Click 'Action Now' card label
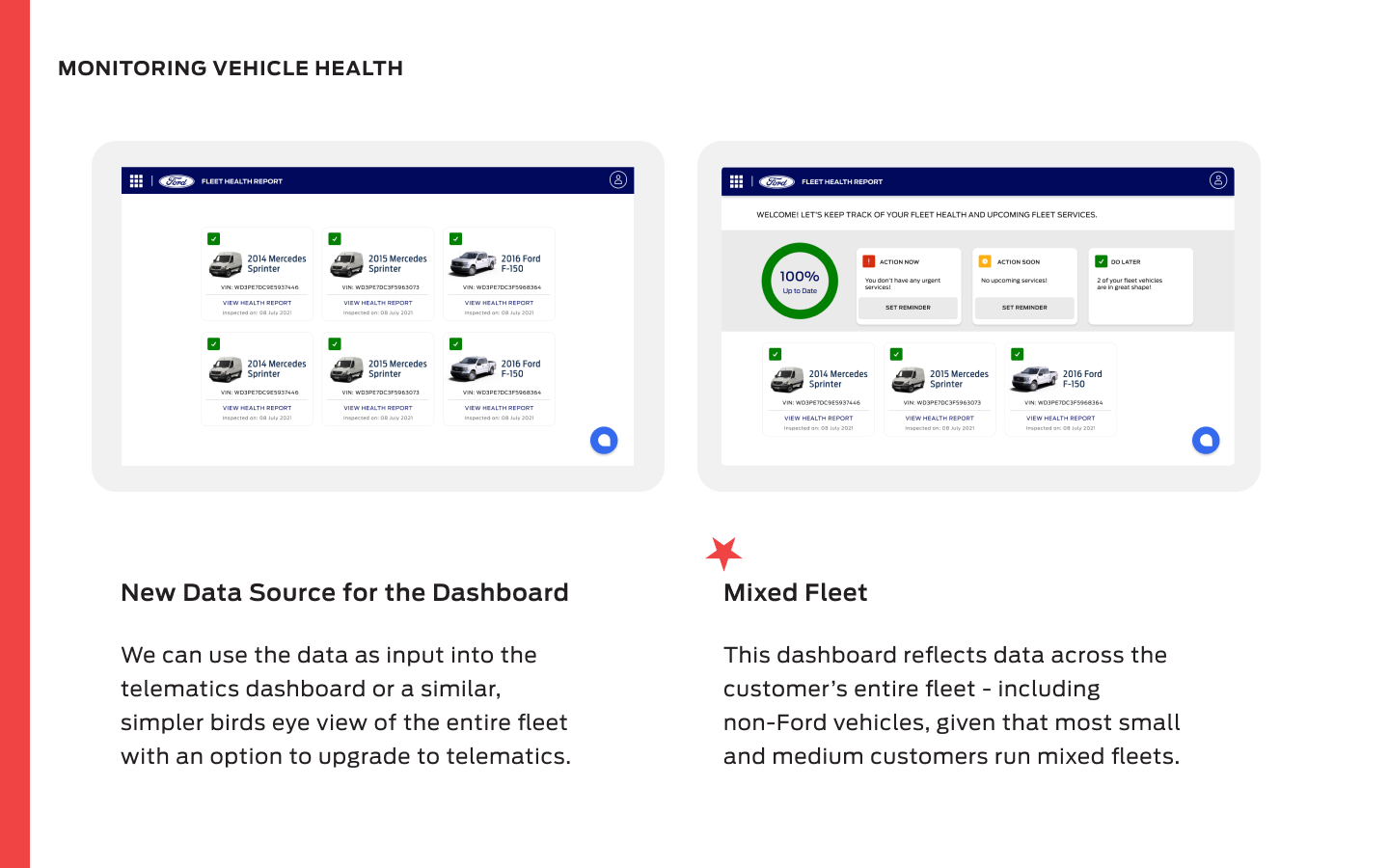1389x868 pixels. tap(899, 261)
